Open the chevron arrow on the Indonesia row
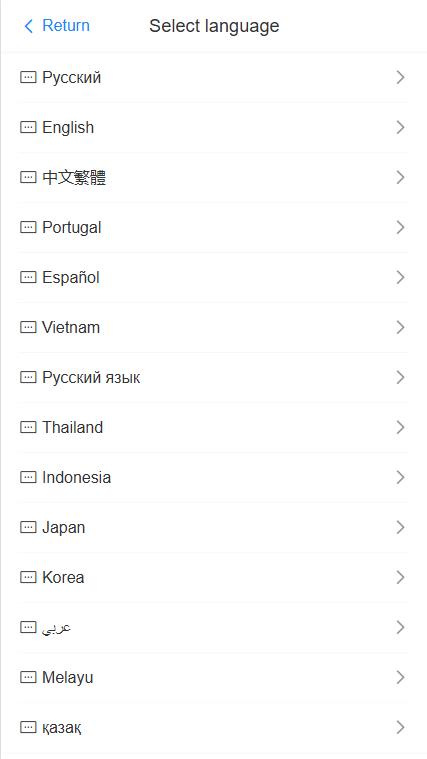This screenshot has width=427, height=759. 400,477
